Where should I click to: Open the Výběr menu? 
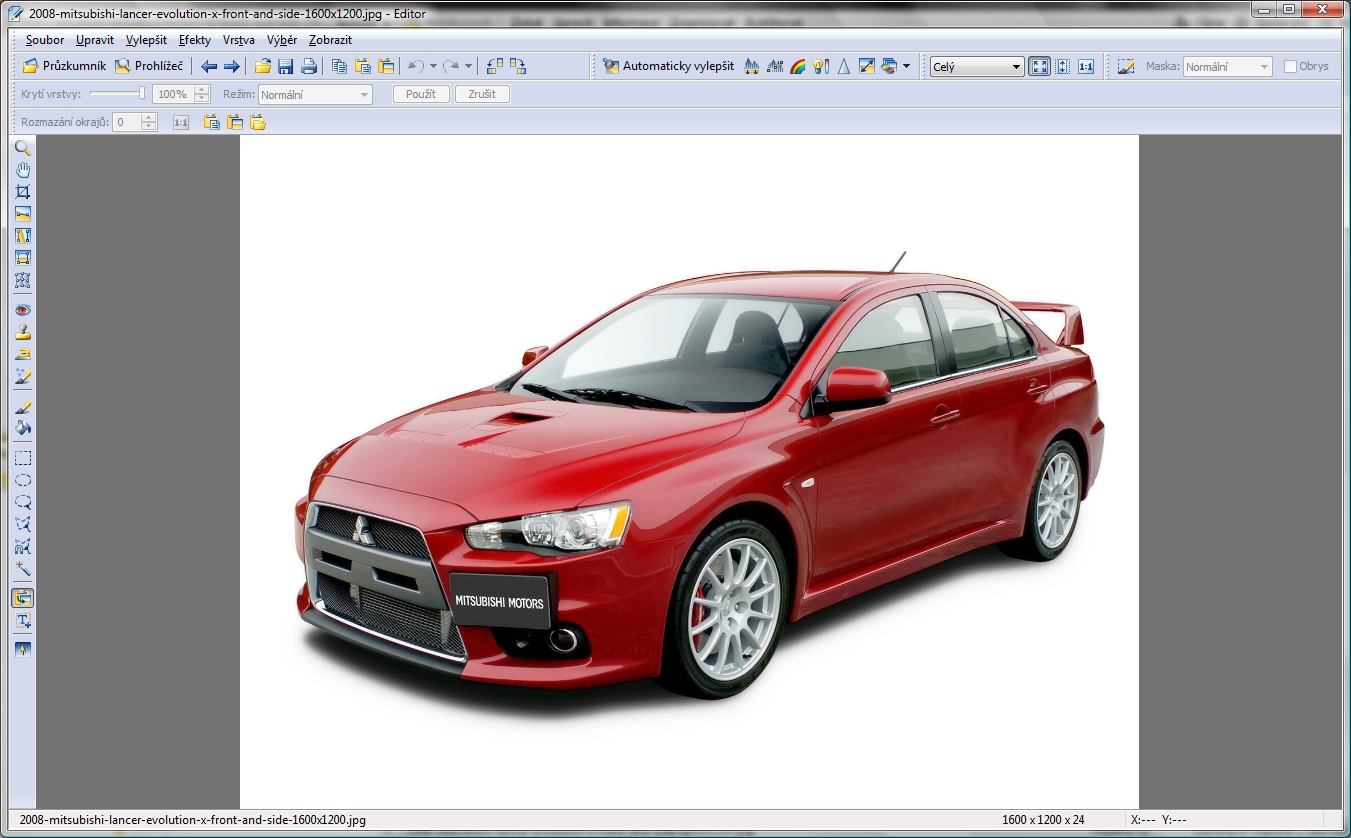tap(282, 40)
